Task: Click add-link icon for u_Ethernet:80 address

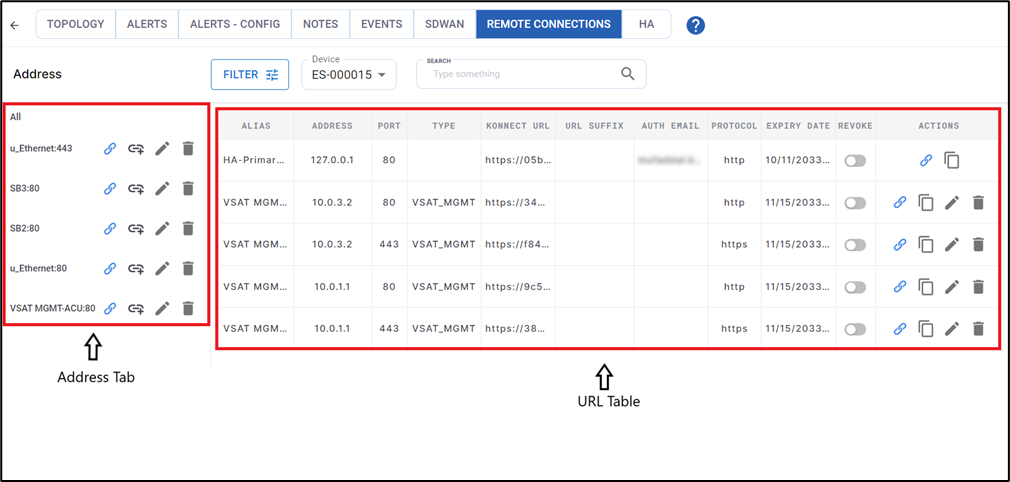Action: pos(136,269)
